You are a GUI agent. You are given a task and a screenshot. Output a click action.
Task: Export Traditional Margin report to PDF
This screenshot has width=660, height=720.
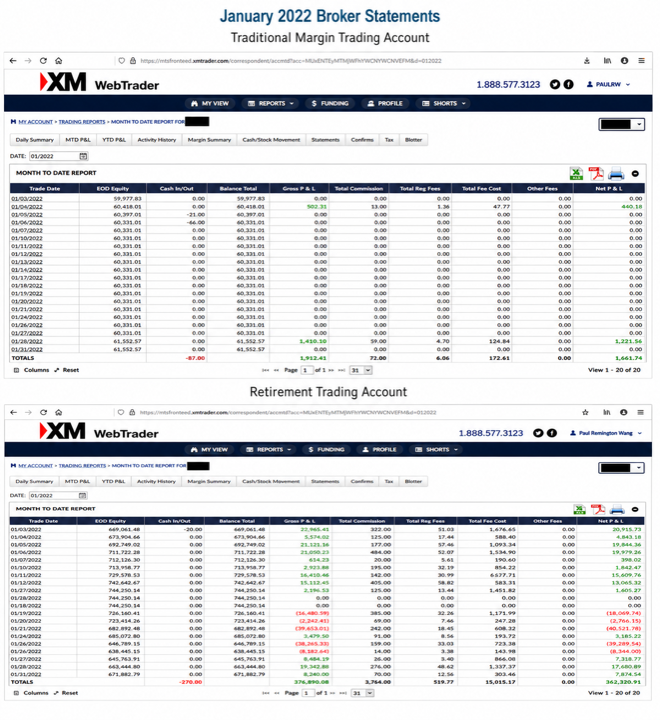[596, 174]
